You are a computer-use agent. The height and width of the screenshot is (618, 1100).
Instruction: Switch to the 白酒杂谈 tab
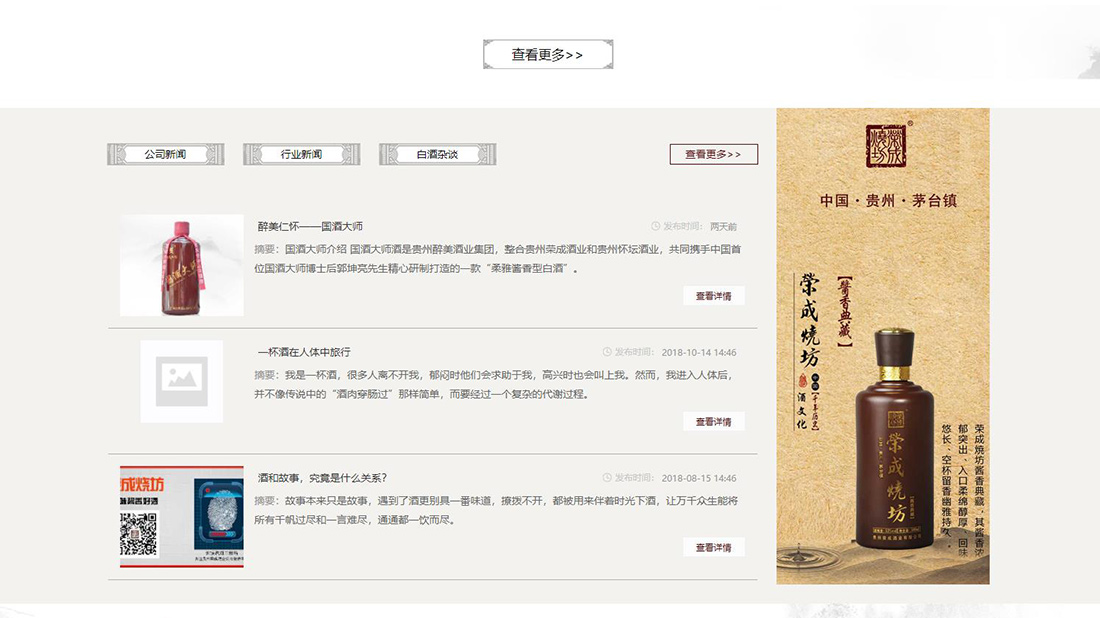coord(438,154)
